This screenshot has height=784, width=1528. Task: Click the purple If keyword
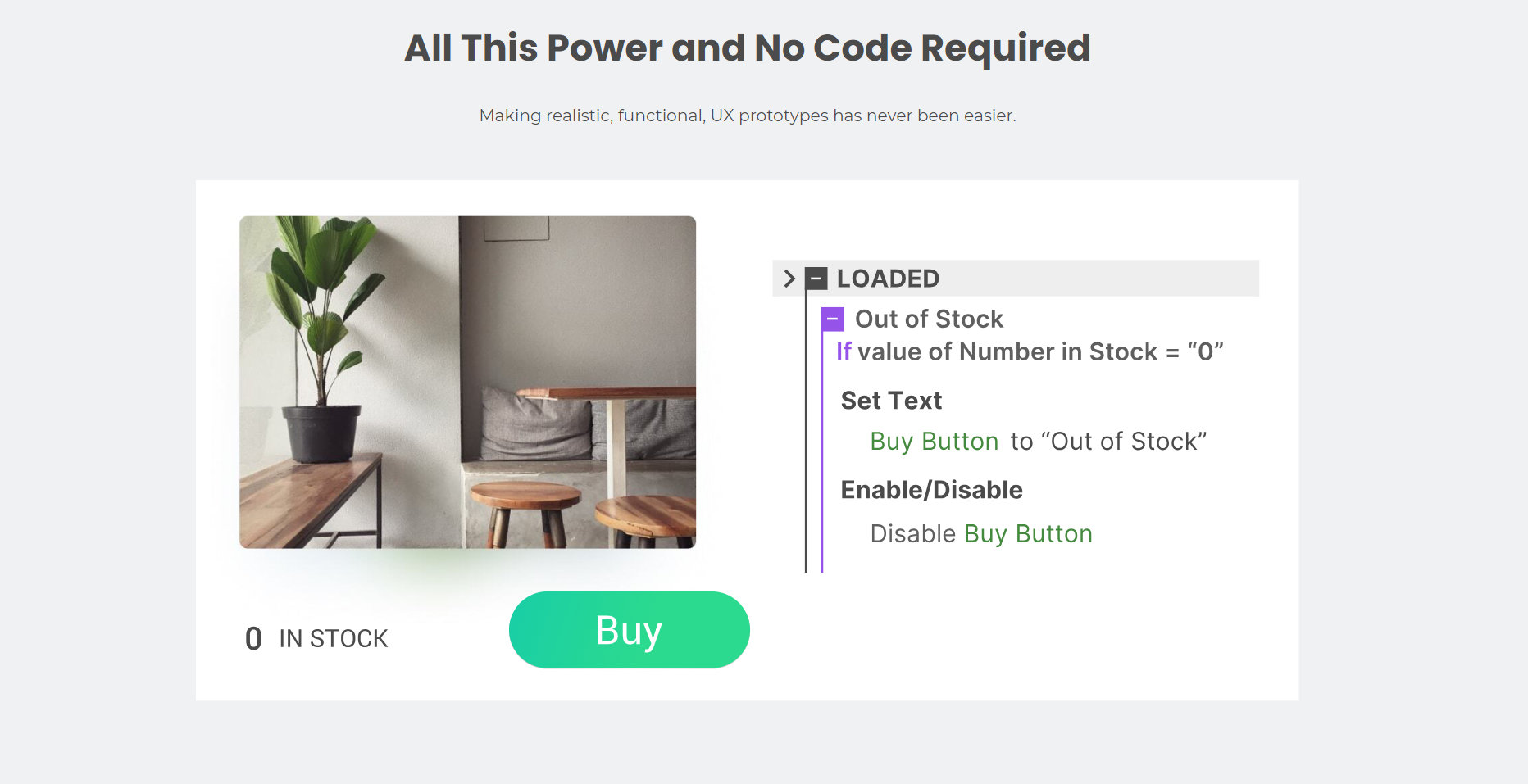click(844, 352)
